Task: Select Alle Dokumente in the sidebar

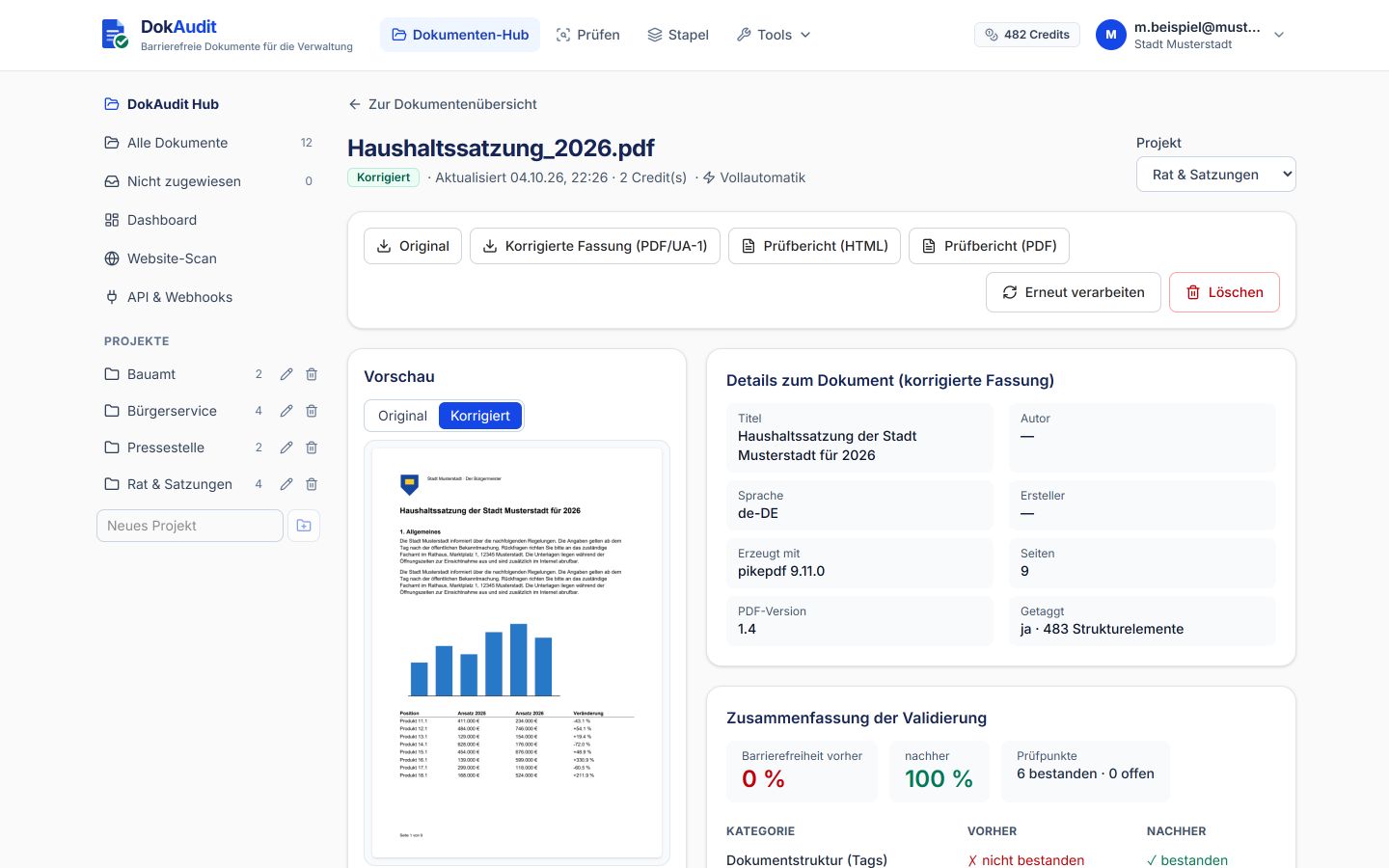Action: point(208,143)
